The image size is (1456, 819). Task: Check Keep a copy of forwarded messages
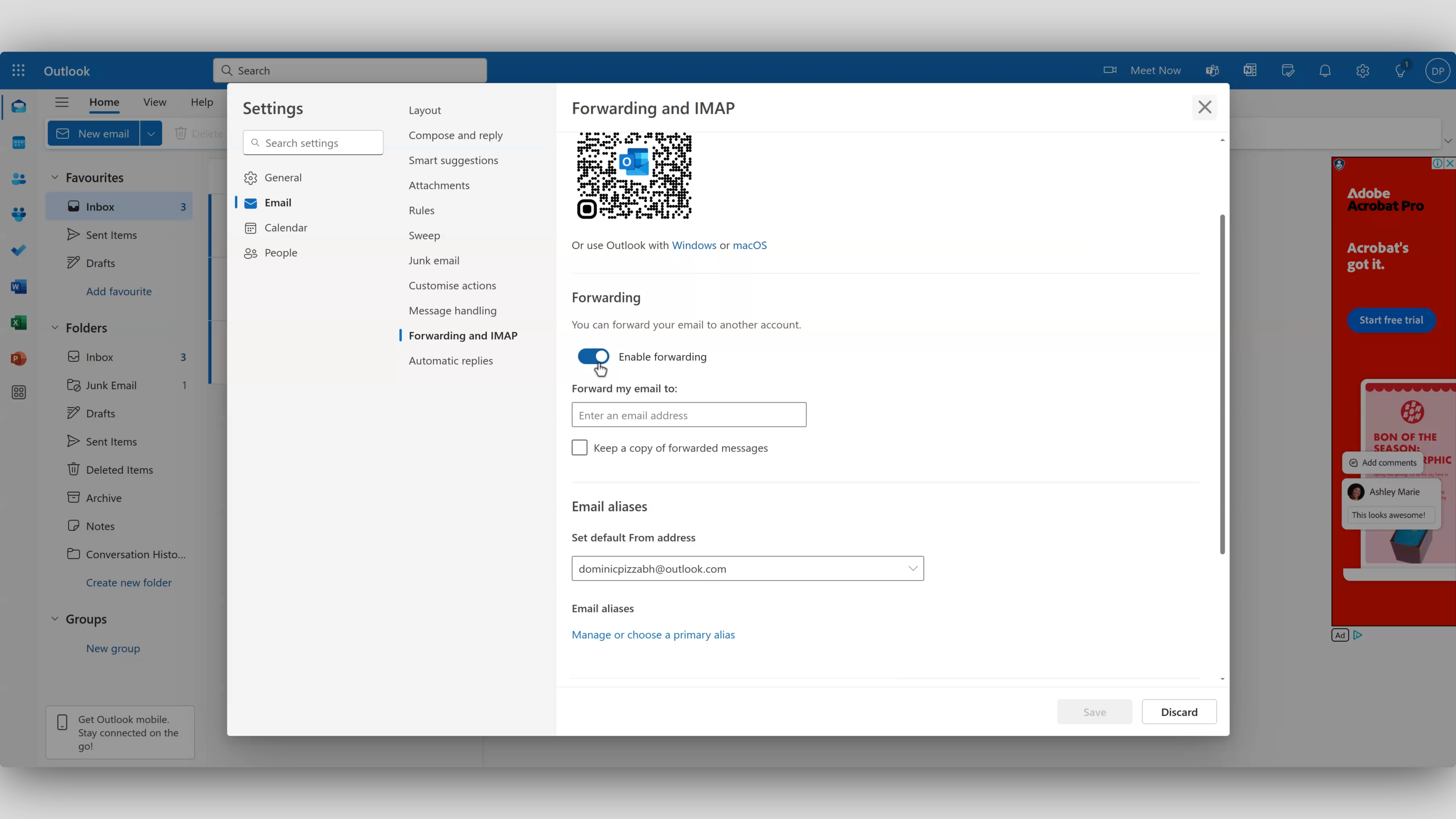click(x=579, y=448)
